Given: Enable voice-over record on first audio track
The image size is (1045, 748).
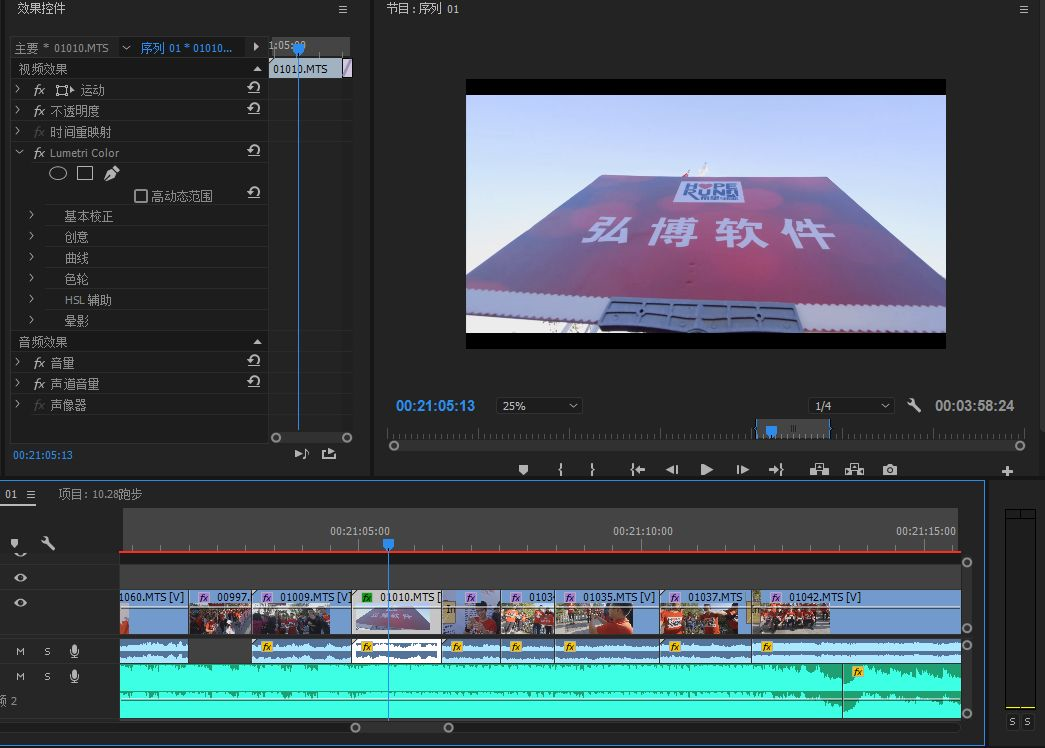Looking at the screenshot, I should pyautogui.click(x=74, y=651).
